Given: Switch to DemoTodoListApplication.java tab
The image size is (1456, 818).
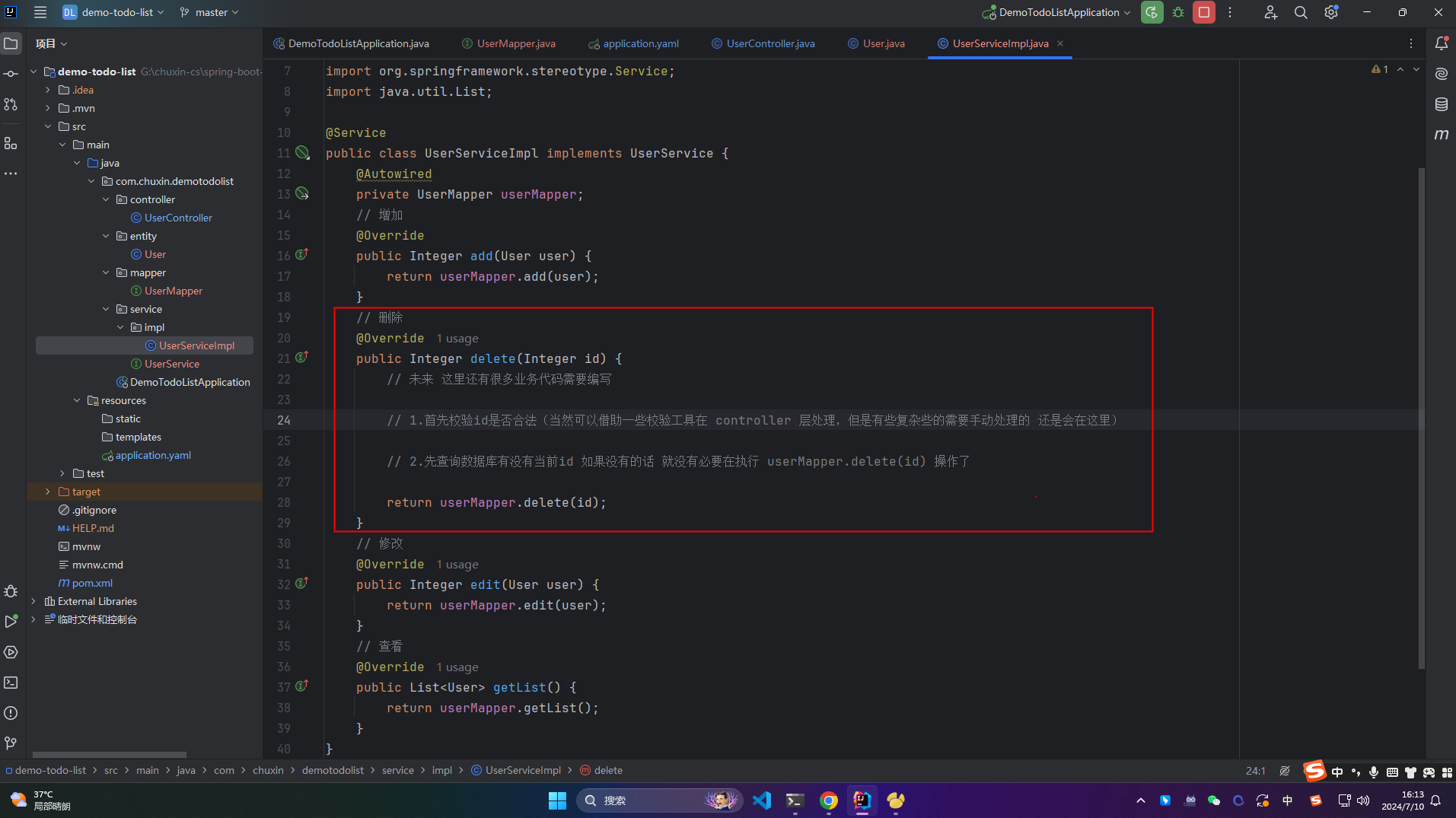Looking at the screenshot, I should click(352, 43).
